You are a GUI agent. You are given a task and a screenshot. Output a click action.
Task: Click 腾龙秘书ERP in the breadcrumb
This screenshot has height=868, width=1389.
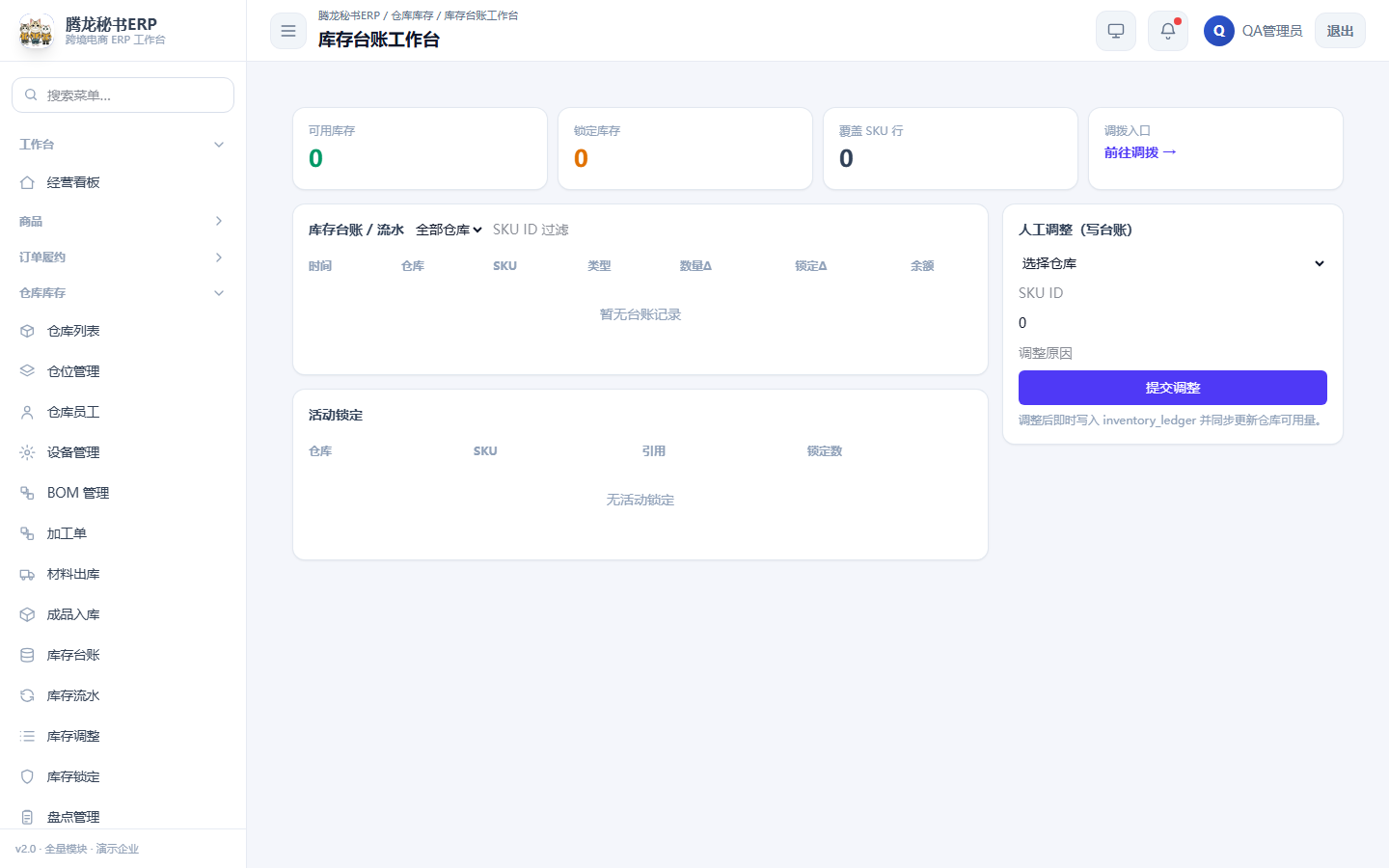[x=349, y=15]
